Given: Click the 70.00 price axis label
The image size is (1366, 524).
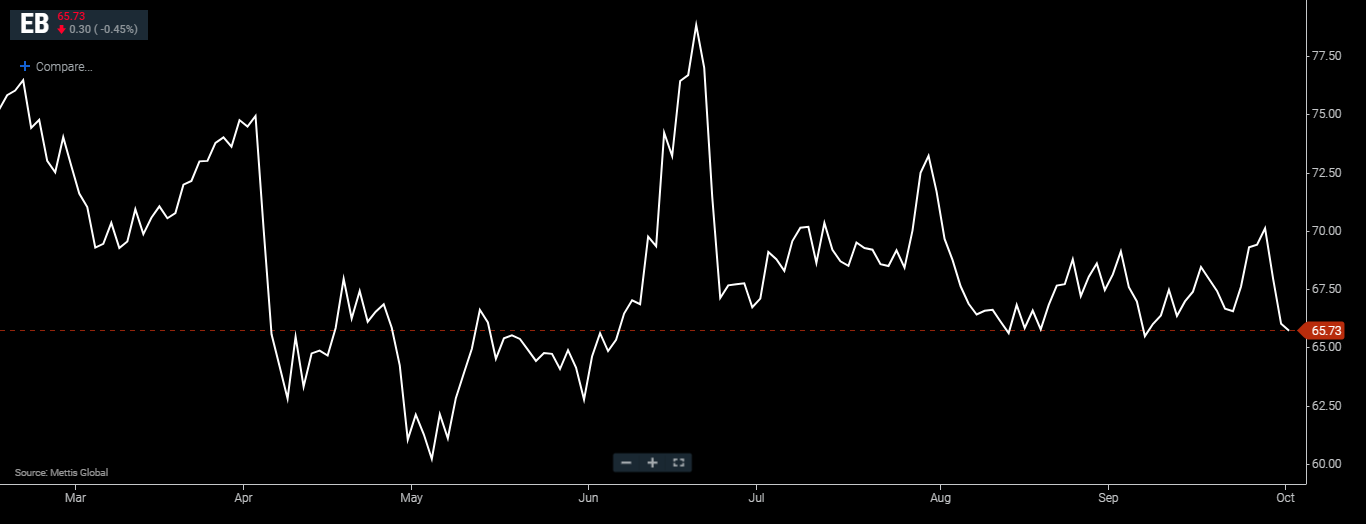Looking at the screenshot, I should [1326, 231].
